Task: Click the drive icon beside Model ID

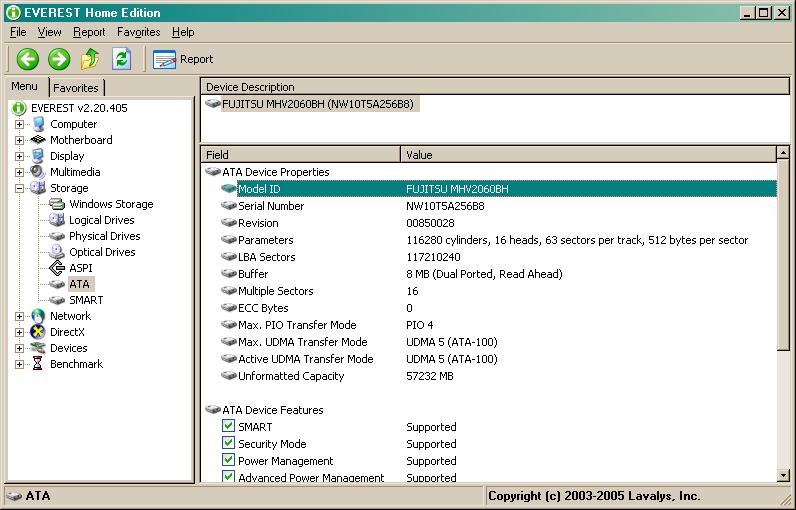Action: point(229,188)
